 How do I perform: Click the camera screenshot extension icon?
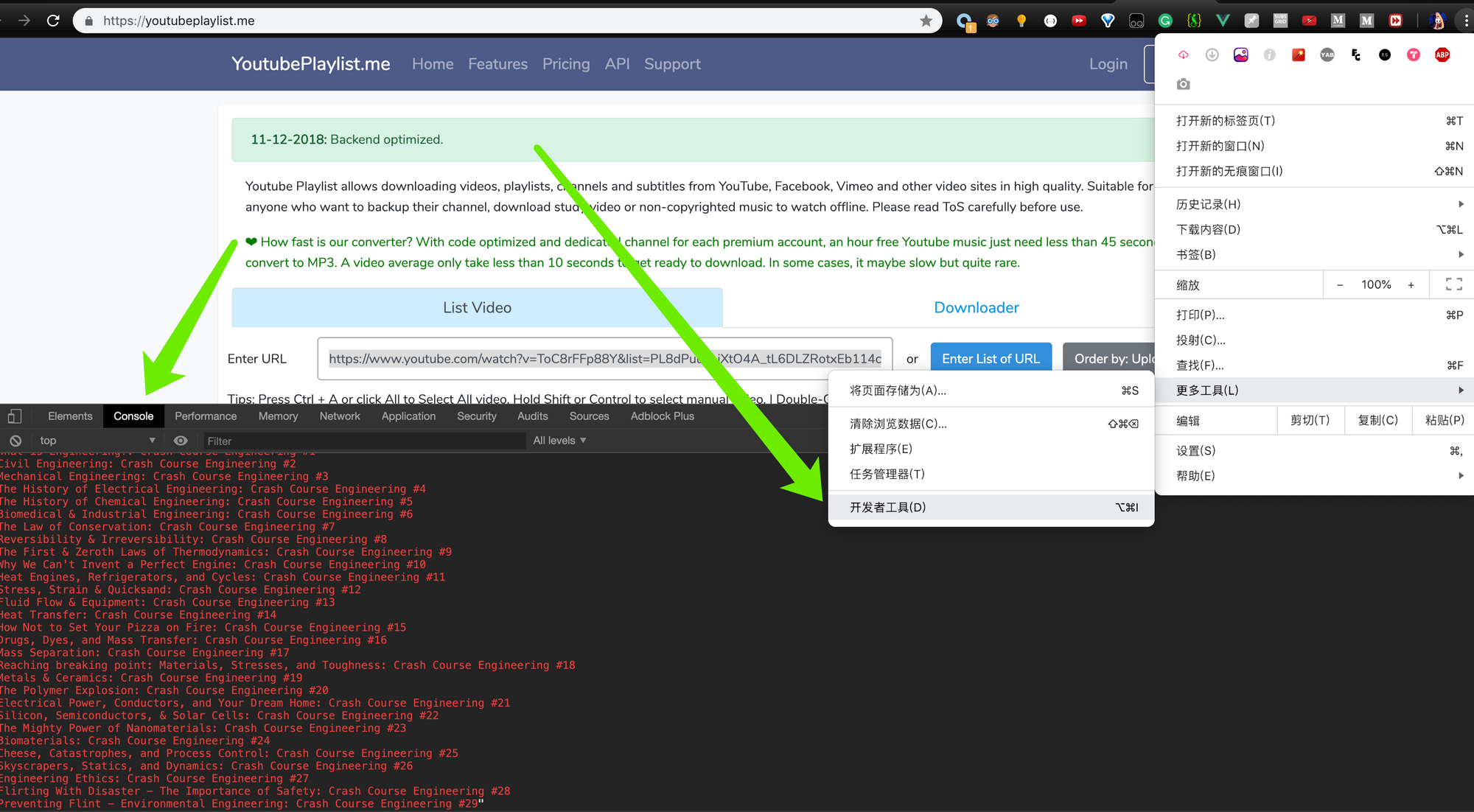(x=1183, y=84)
